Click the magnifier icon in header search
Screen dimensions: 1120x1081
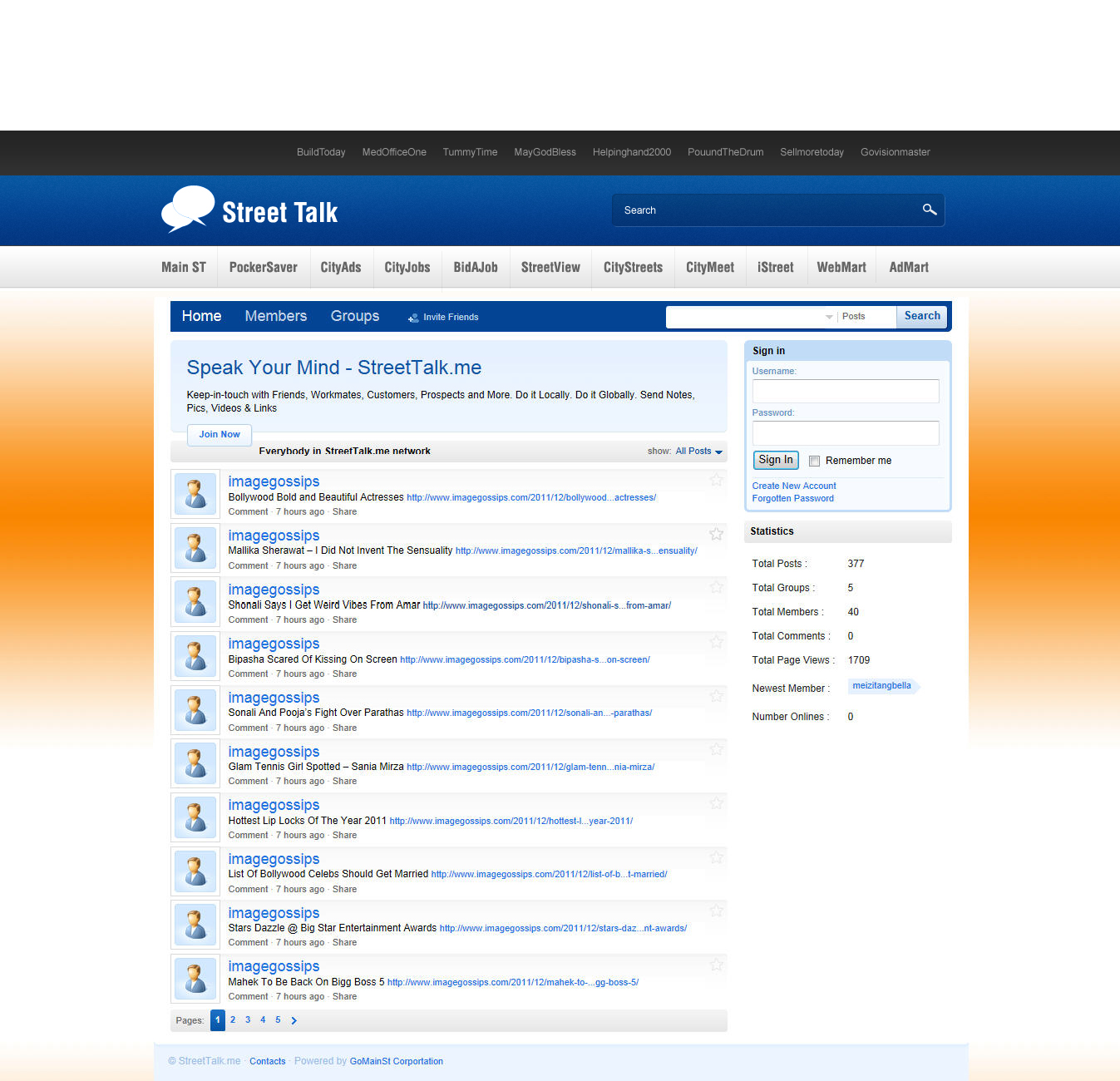[x=929, y=210]
